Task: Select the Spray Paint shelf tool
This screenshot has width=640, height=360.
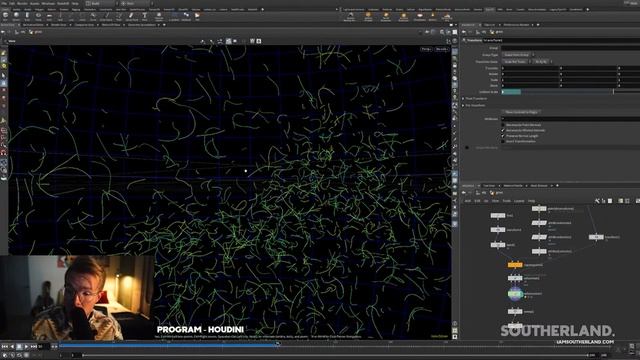Action: (131, 16)
